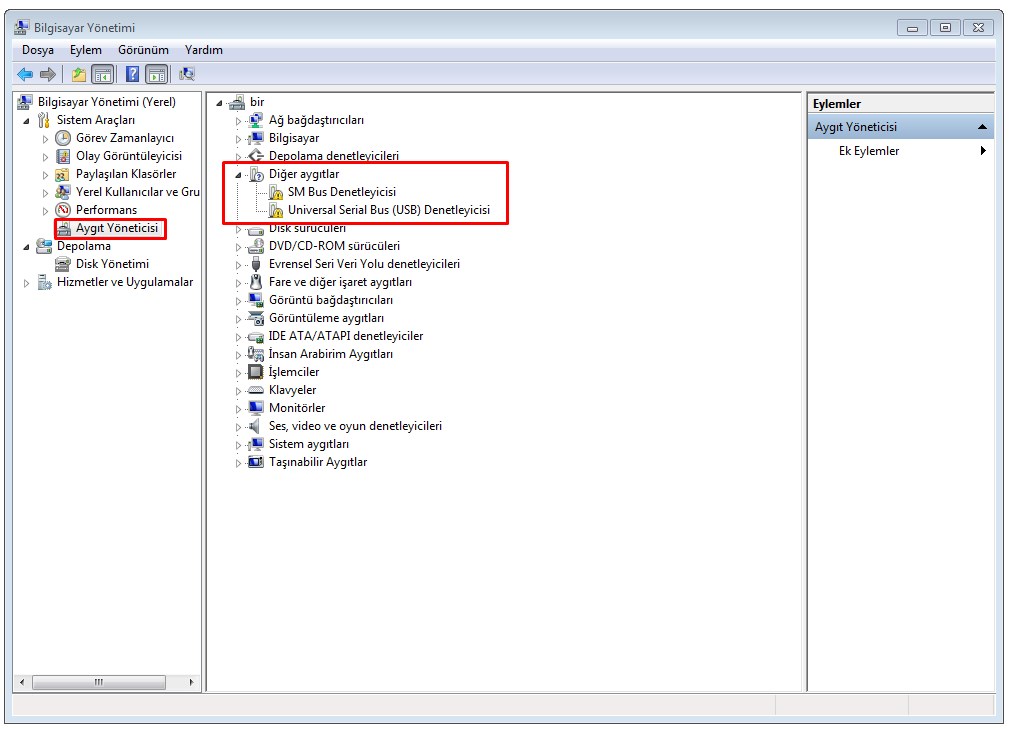
Task: Collapse the Aygıt Yöneticisi actions section arrow
Action: tap(982, 127)
